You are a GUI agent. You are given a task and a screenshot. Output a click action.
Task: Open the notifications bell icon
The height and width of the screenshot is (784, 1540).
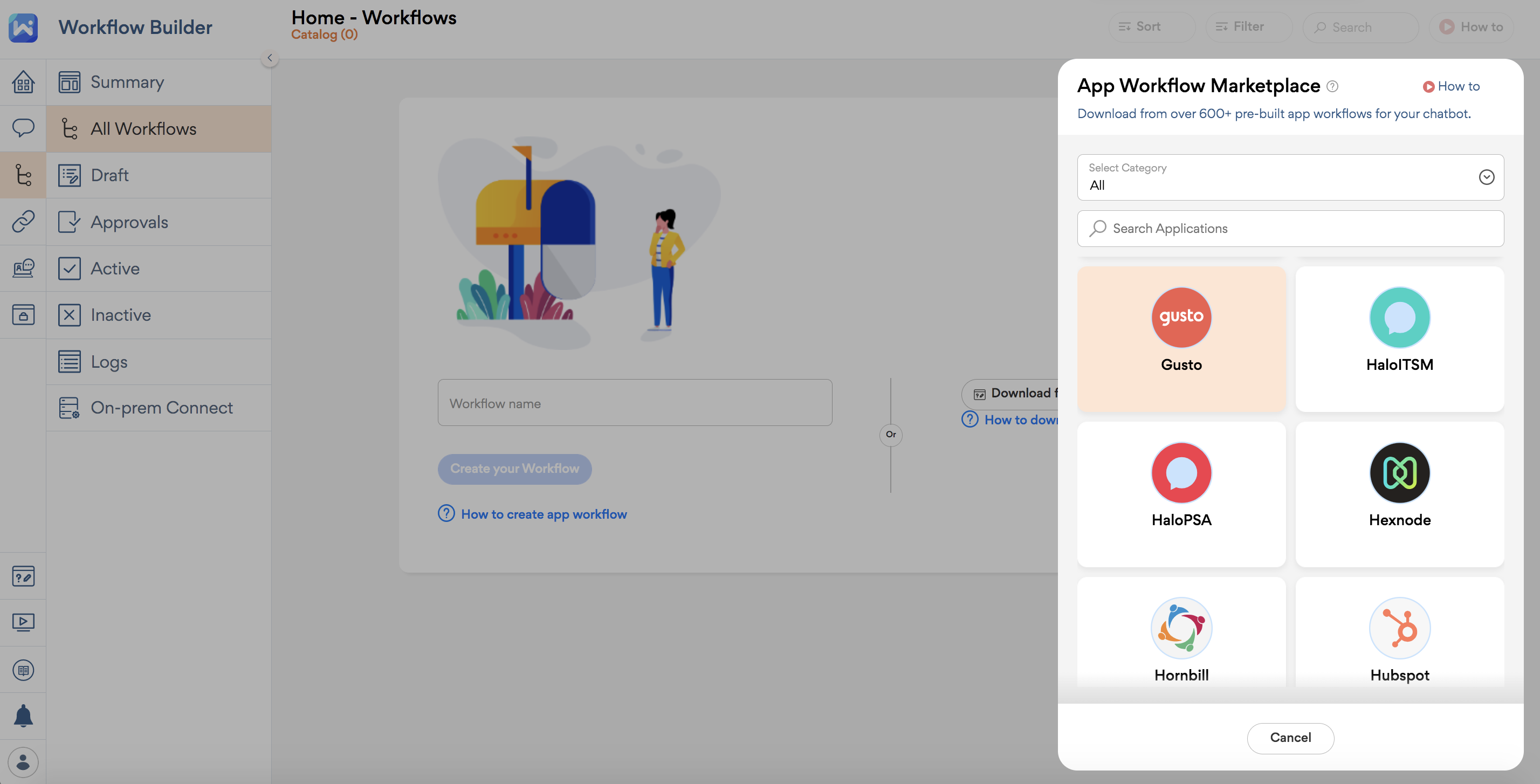click(23, 715)
